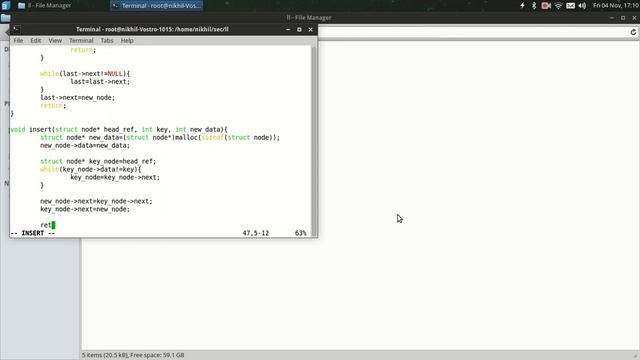640x360 pixels.
Task: Click the '63%' scroll percentage
Action: tap(300, 233)
